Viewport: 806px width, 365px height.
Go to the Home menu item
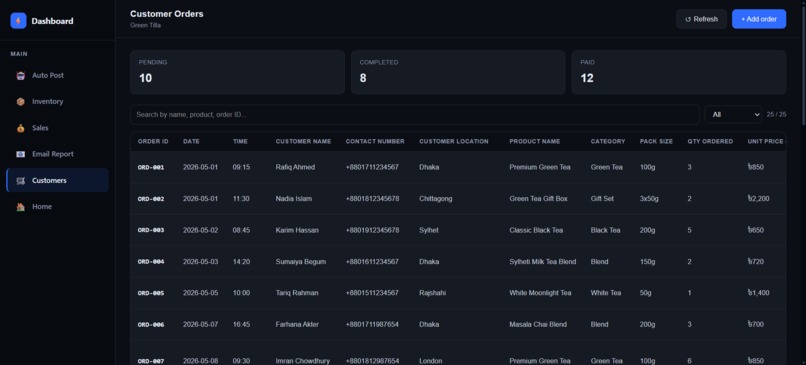[x=58, y=207]
